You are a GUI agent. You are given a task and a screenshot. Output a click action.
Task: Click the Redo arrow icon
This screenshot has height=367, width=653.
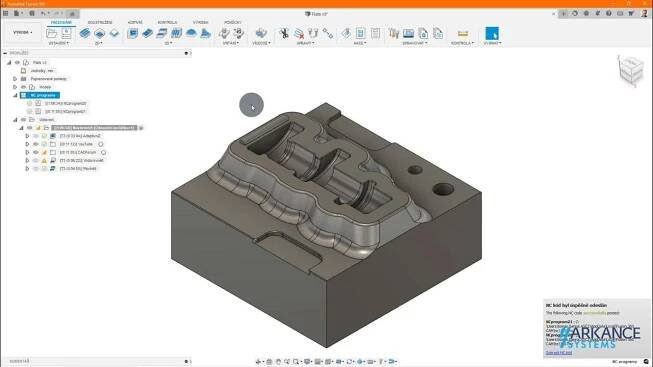point(57,14)
